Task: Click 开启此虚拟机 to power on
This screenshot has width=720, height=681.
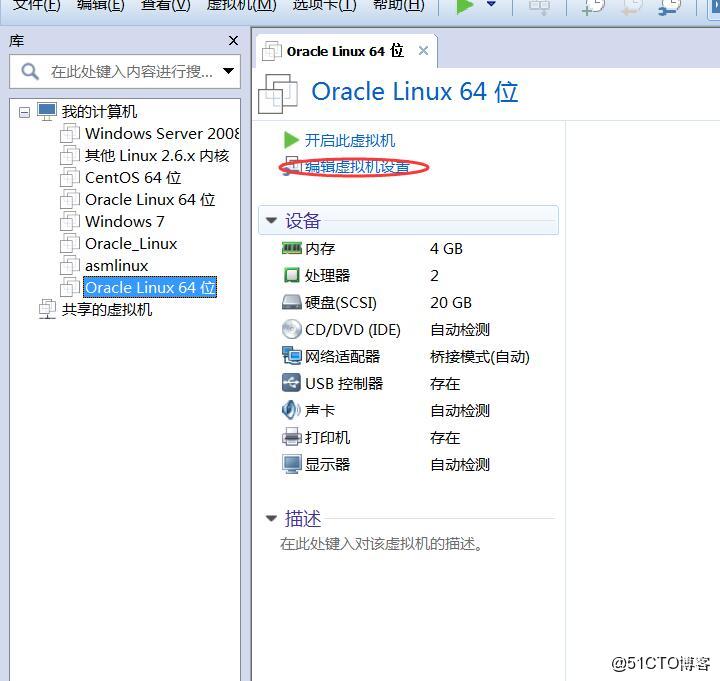Action: 350,141
